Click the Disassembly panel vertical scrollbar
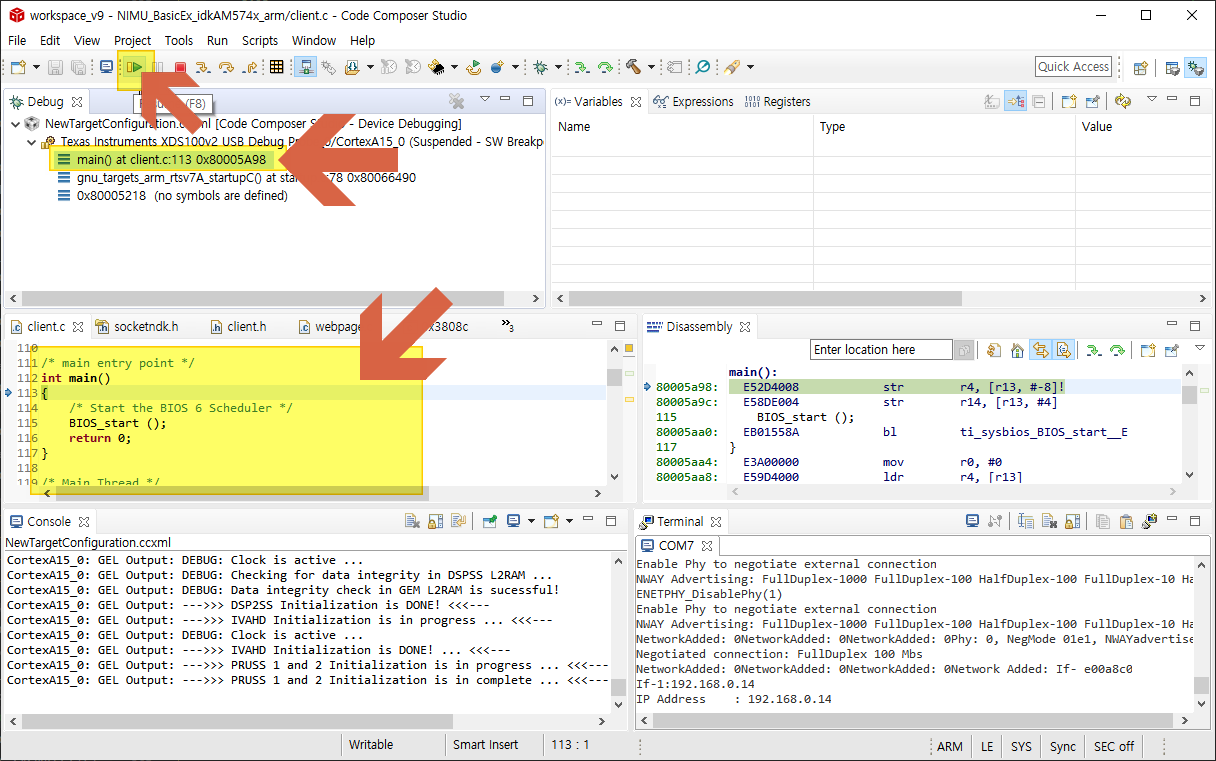1216x761 pixels. [x=1189, y=395]
